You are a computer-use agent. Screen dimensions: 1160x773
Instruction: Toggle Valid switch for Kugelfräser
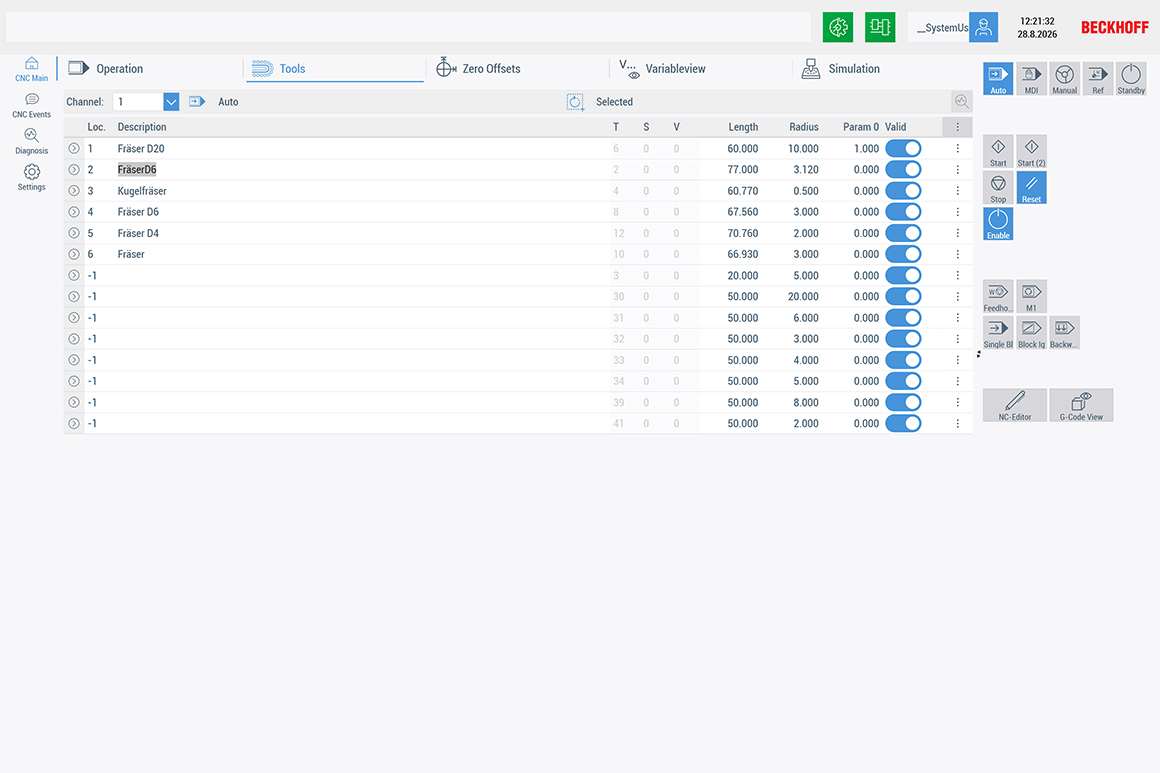pyautogui.click(x=903, y=191)
